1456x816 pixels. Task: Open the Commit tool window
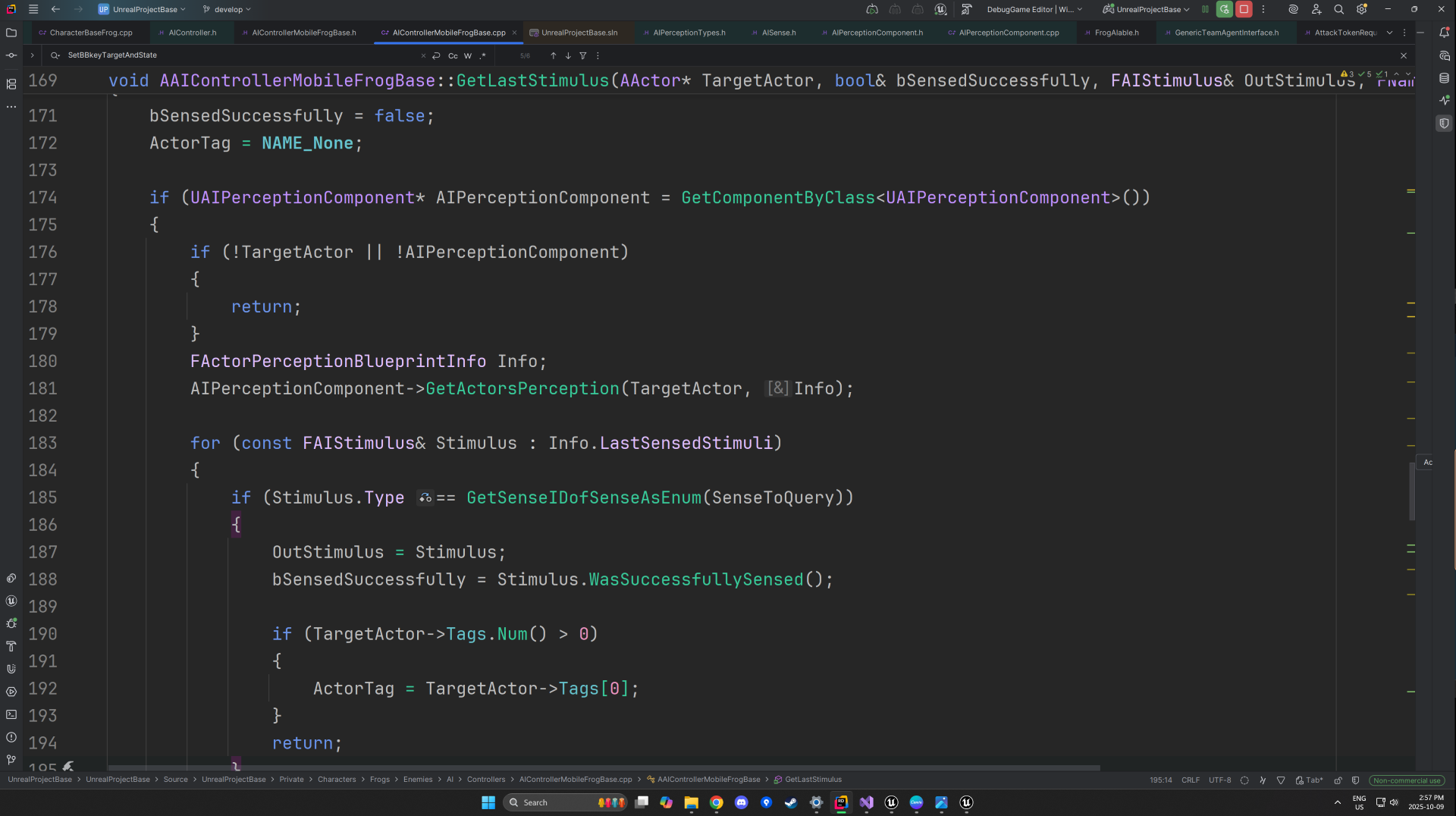click(x=11, y=55)
